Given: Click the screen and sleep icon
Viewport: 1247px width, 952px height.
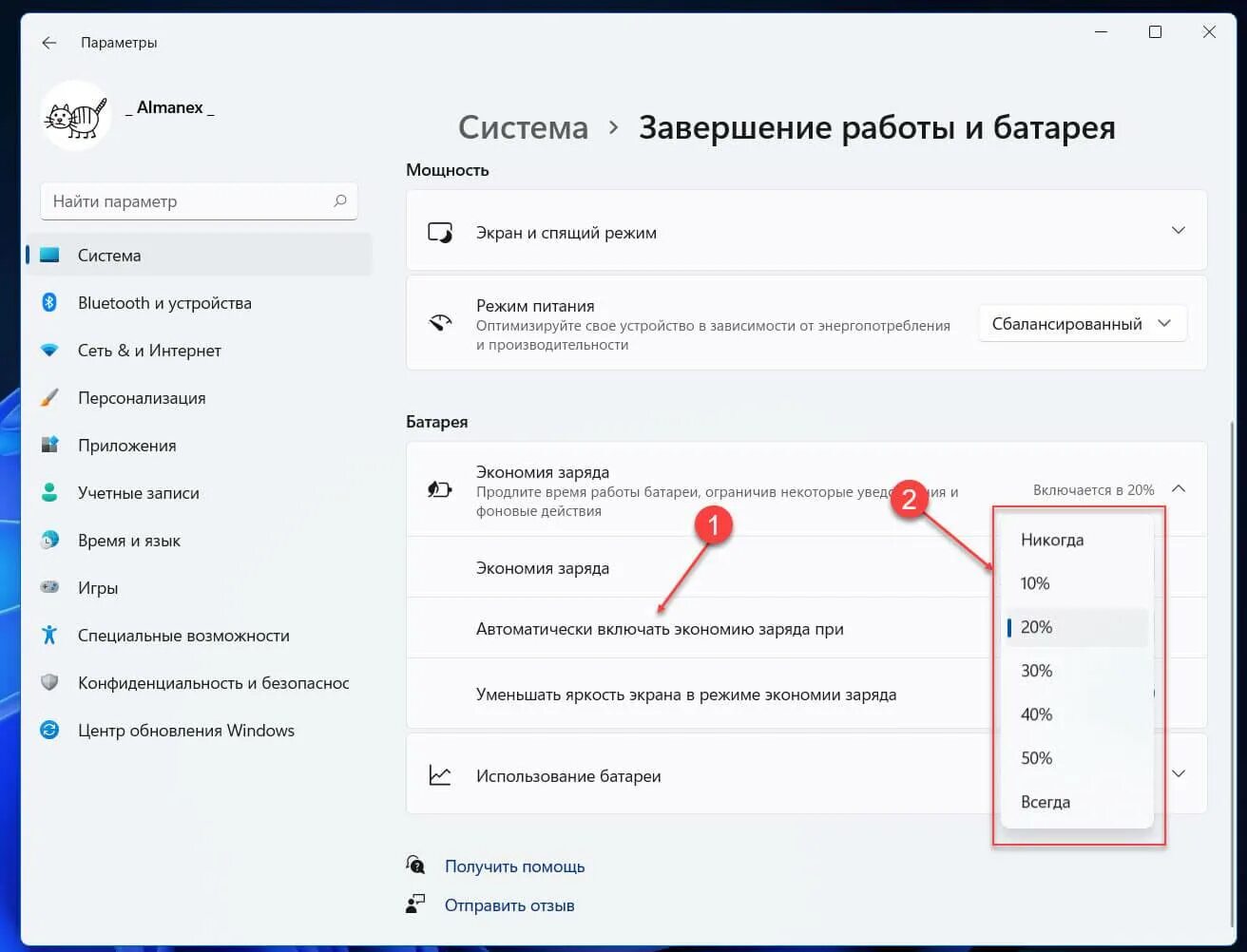Looking at the screenshot, I should 440,233.
